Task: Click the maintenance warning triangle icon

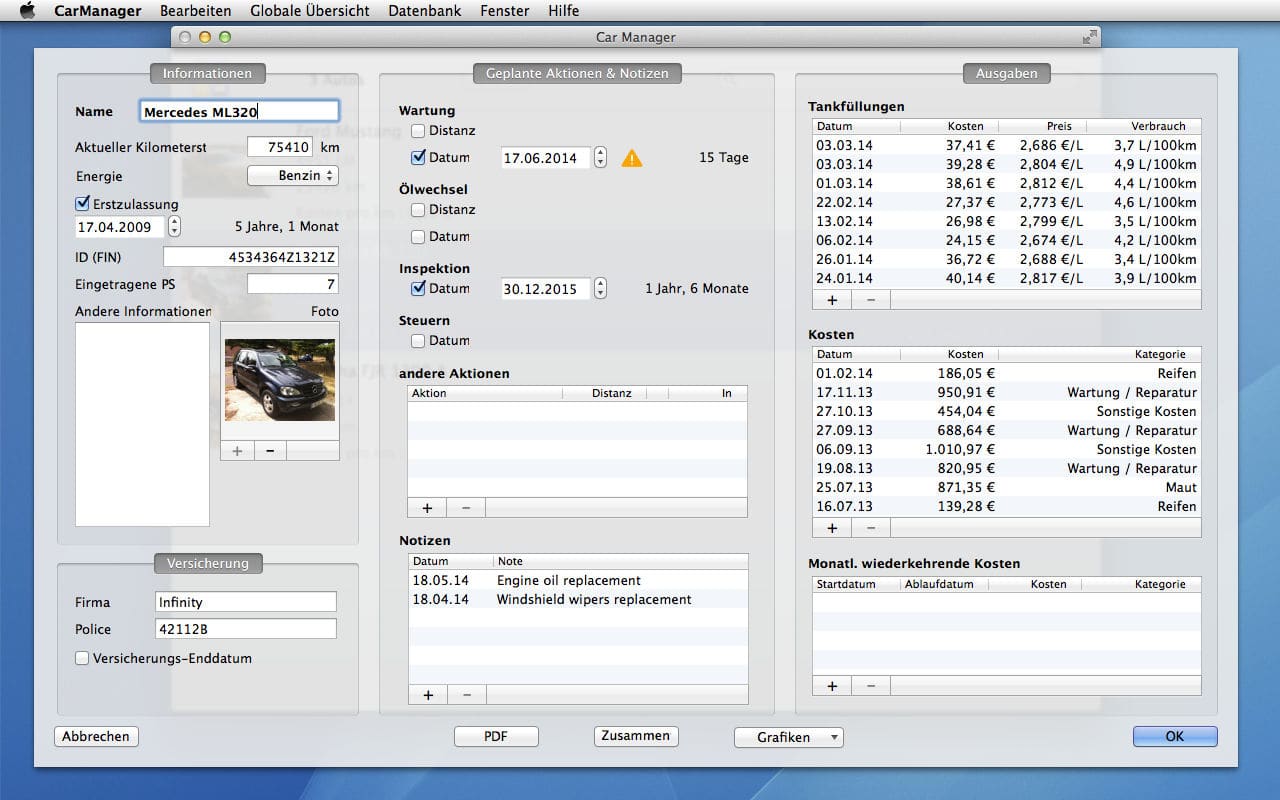Action: tap(632, 158)
